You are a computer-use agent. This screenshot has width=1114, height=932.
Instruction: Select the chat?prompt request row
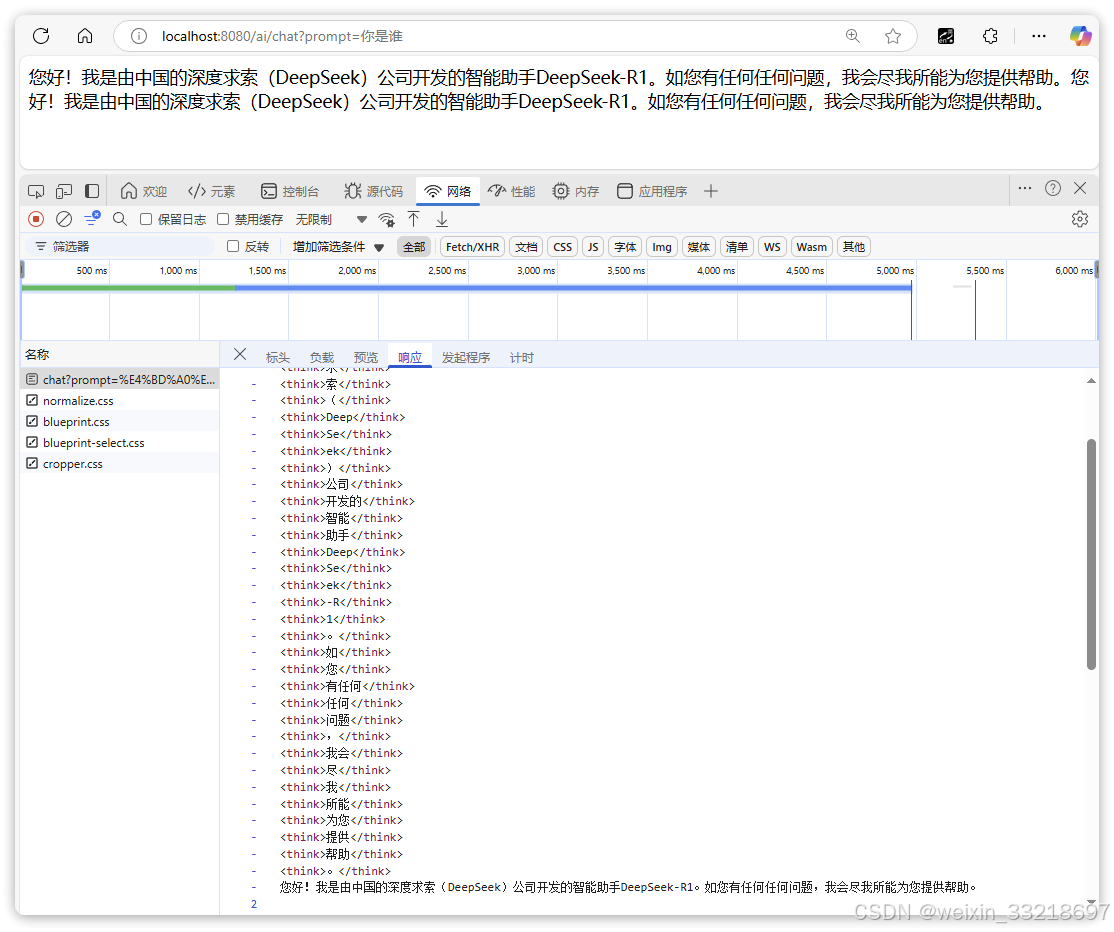click(120, 379)
